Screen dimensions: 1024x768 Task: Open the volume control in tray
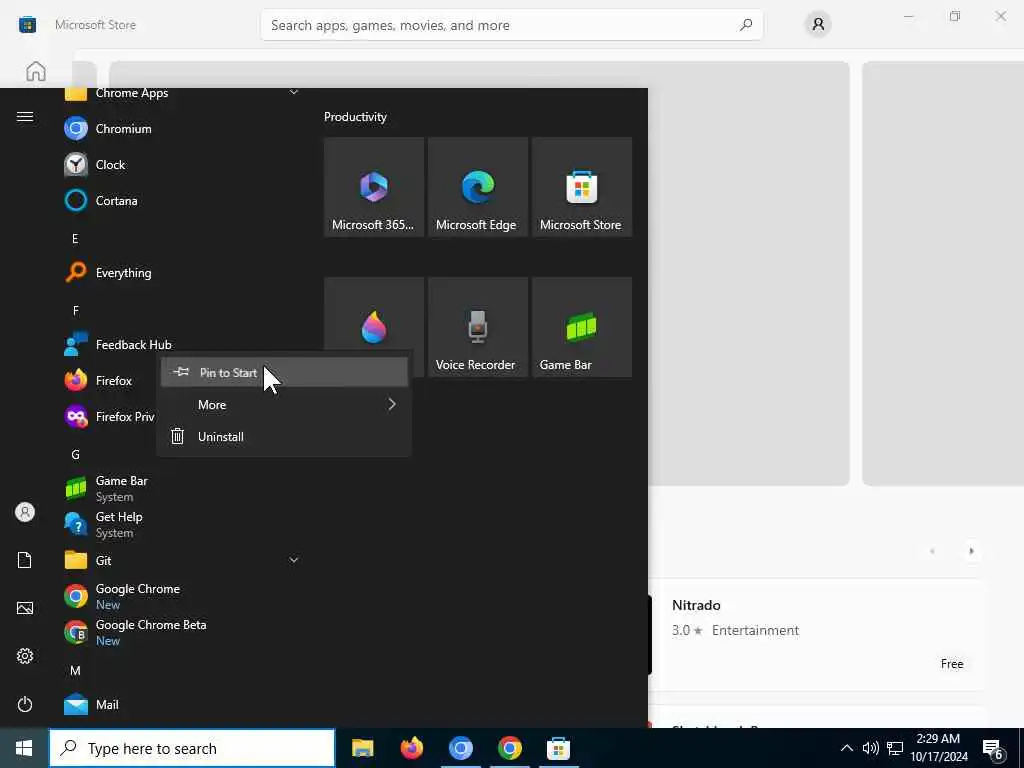point(871,748)
